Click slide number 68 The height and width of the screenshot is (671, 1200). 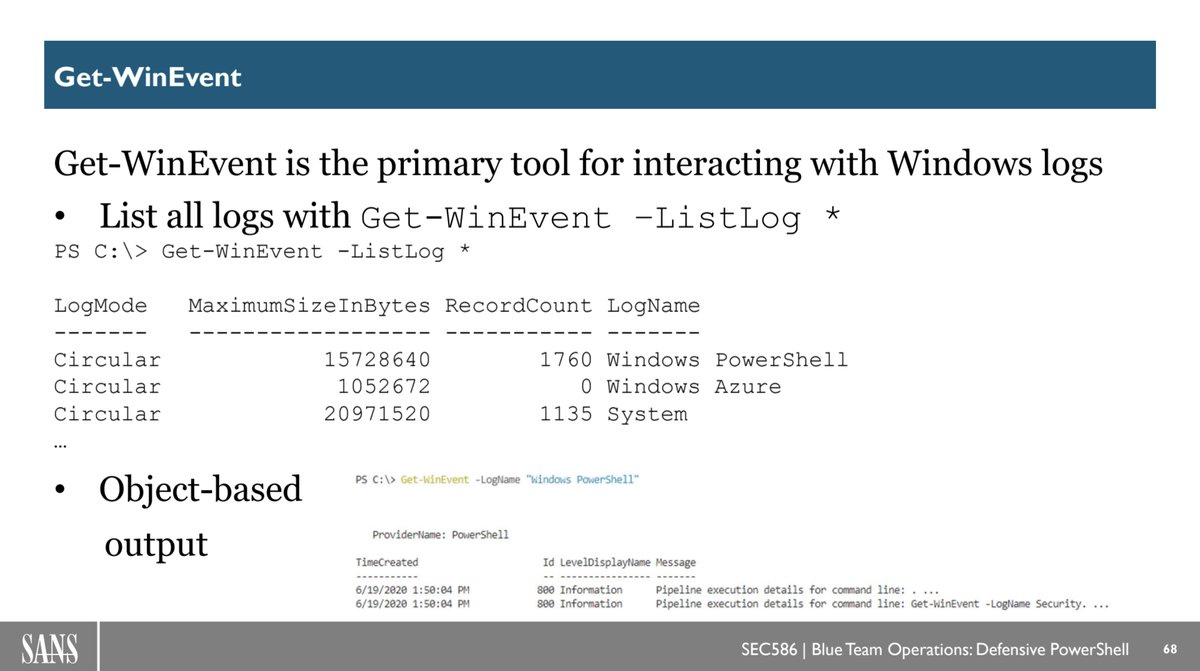coord(1171,650)
